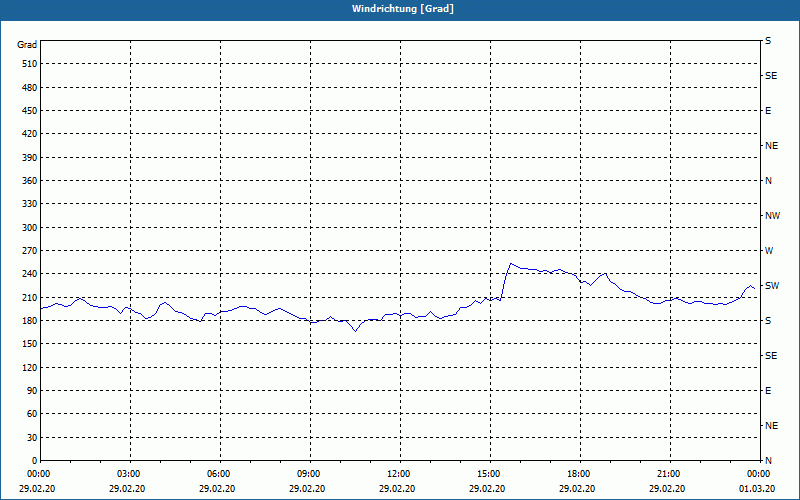Pick the 270 y-axis value

coord(29,251)
